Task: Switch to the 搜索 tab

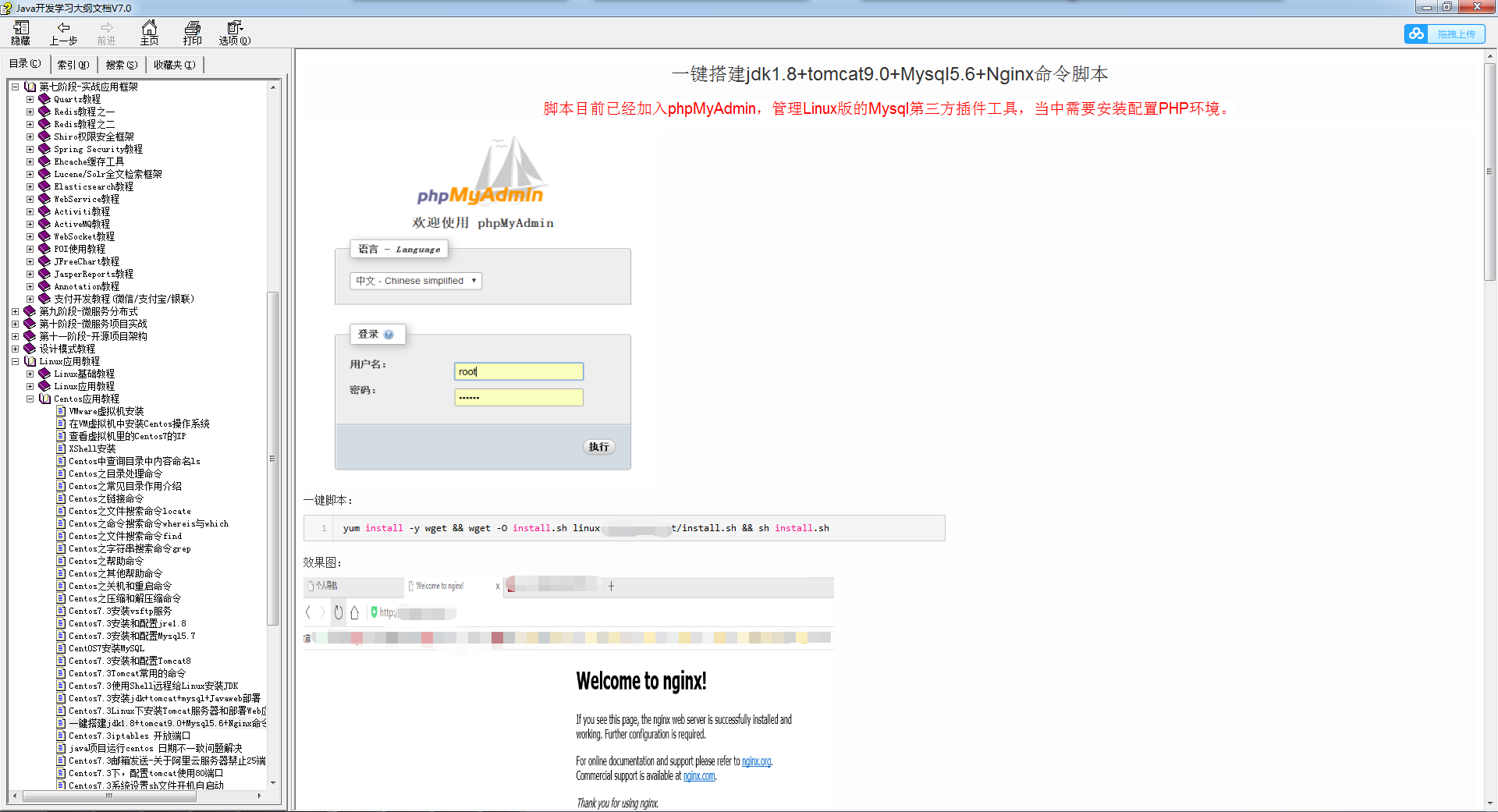Action: [122, 65]
